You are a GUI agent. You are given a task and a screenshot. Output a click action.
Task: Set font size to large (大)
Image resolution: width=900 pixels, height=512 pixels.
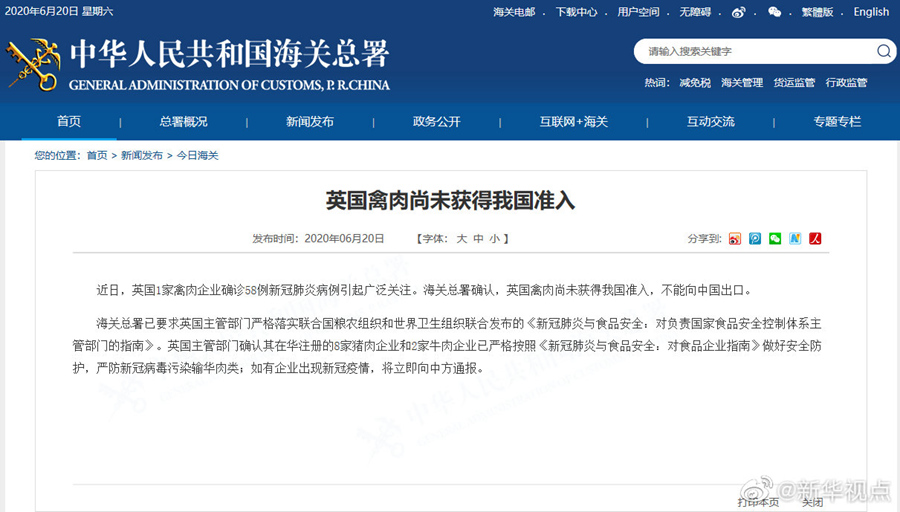coord(462,239)
